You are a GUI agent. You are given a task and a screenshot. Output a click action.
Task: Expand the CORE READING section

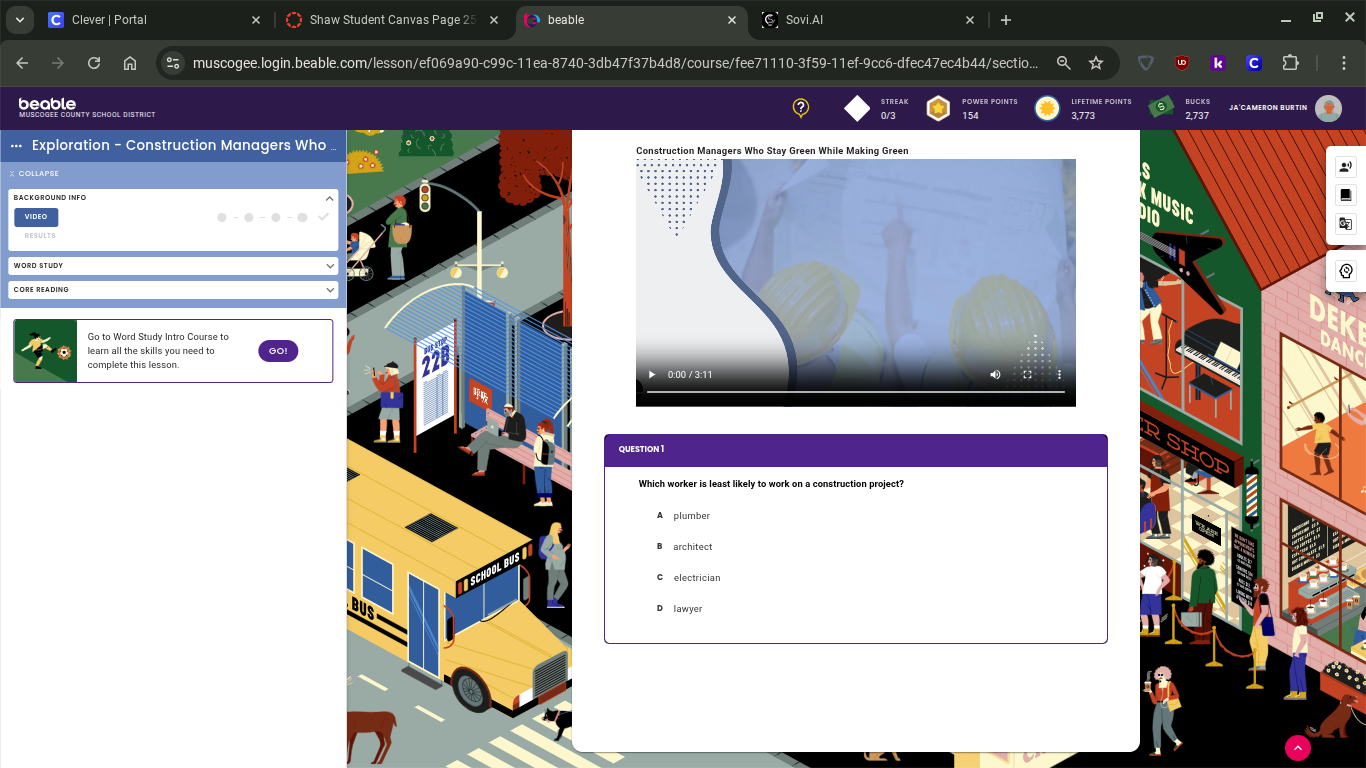172,290
